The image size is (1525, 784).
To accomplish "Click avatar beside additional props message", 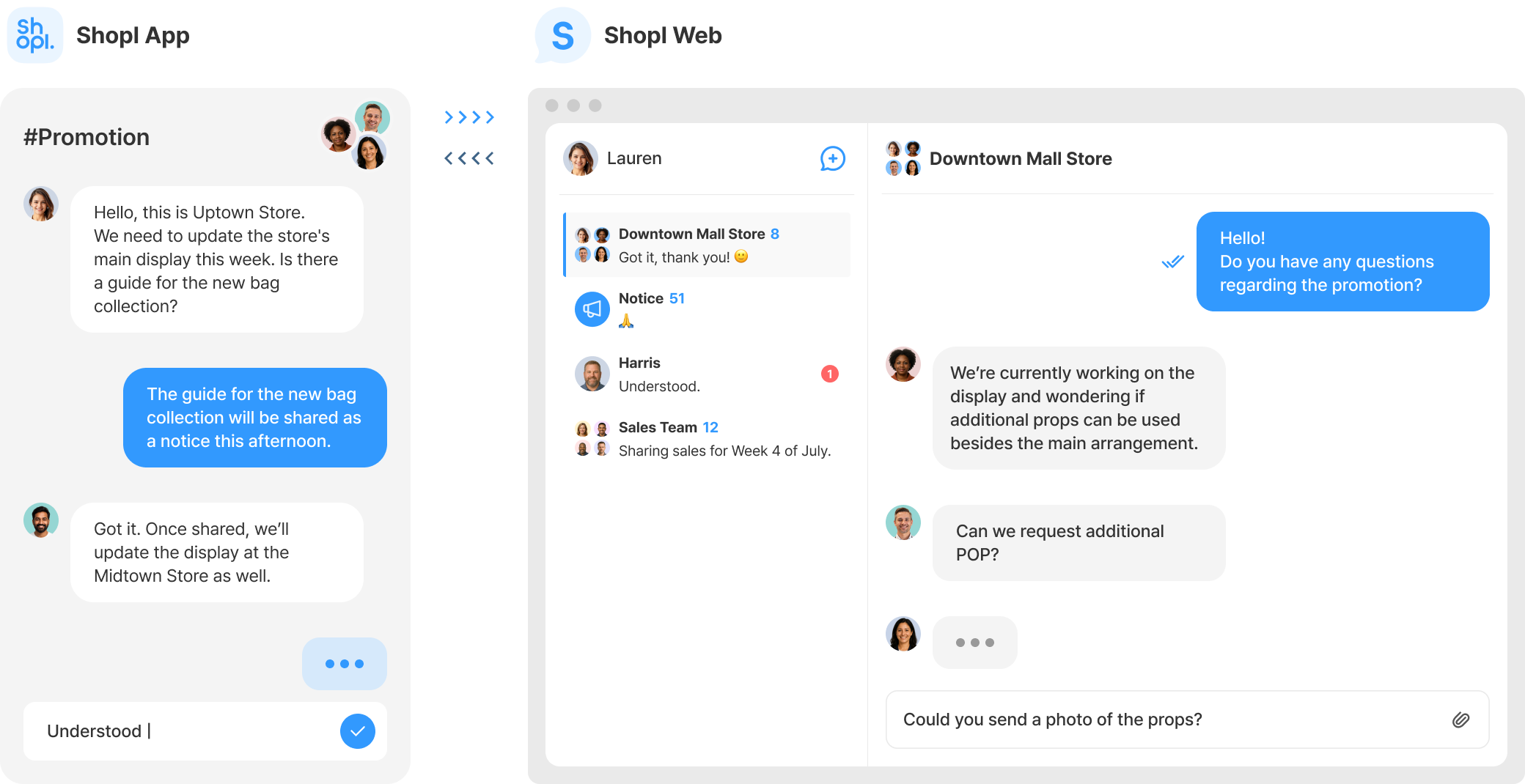I will click(x=903, y=364).
